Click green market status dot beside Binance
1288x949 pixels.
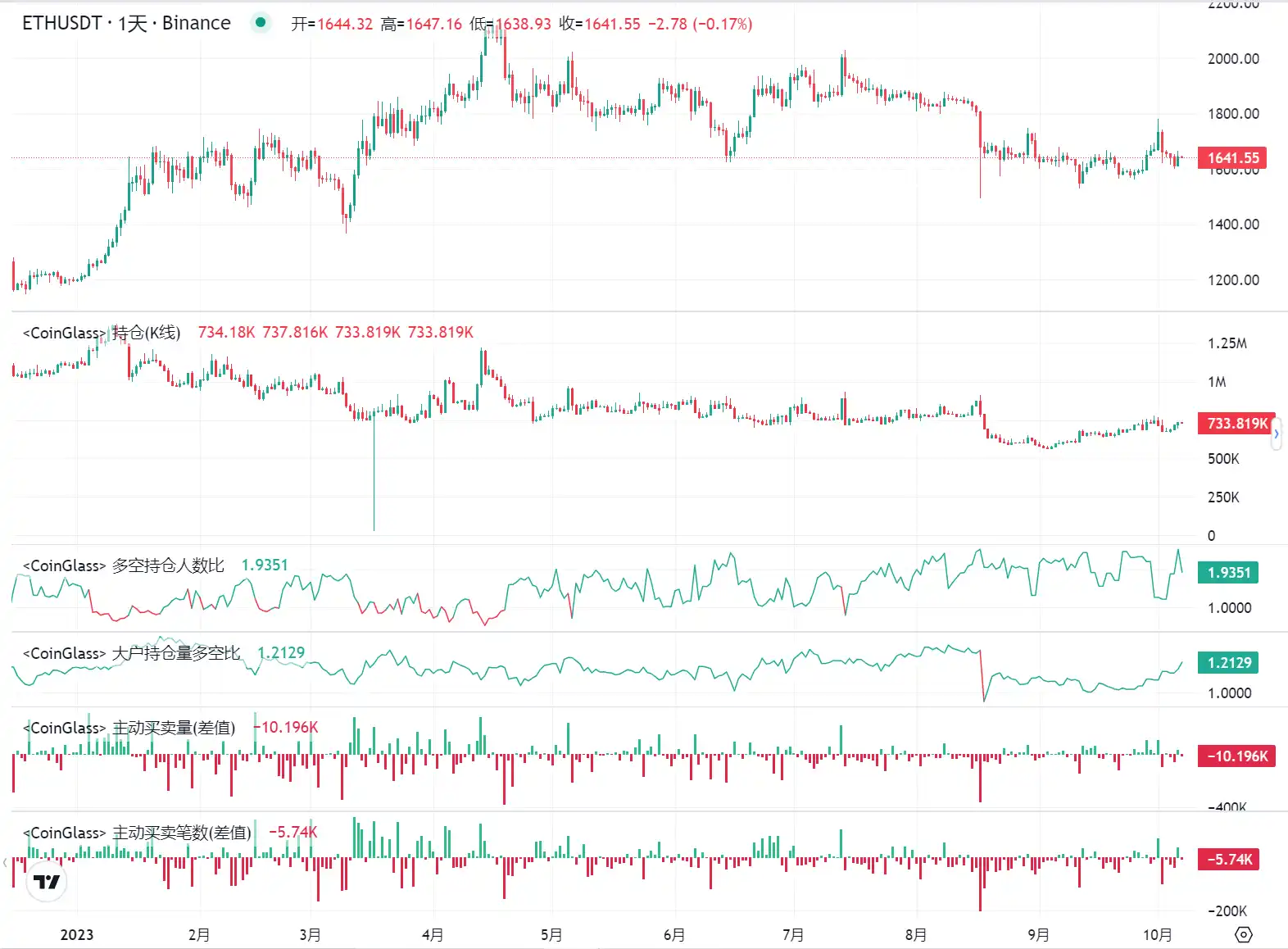pyautogui.click(x=261, y=23)
